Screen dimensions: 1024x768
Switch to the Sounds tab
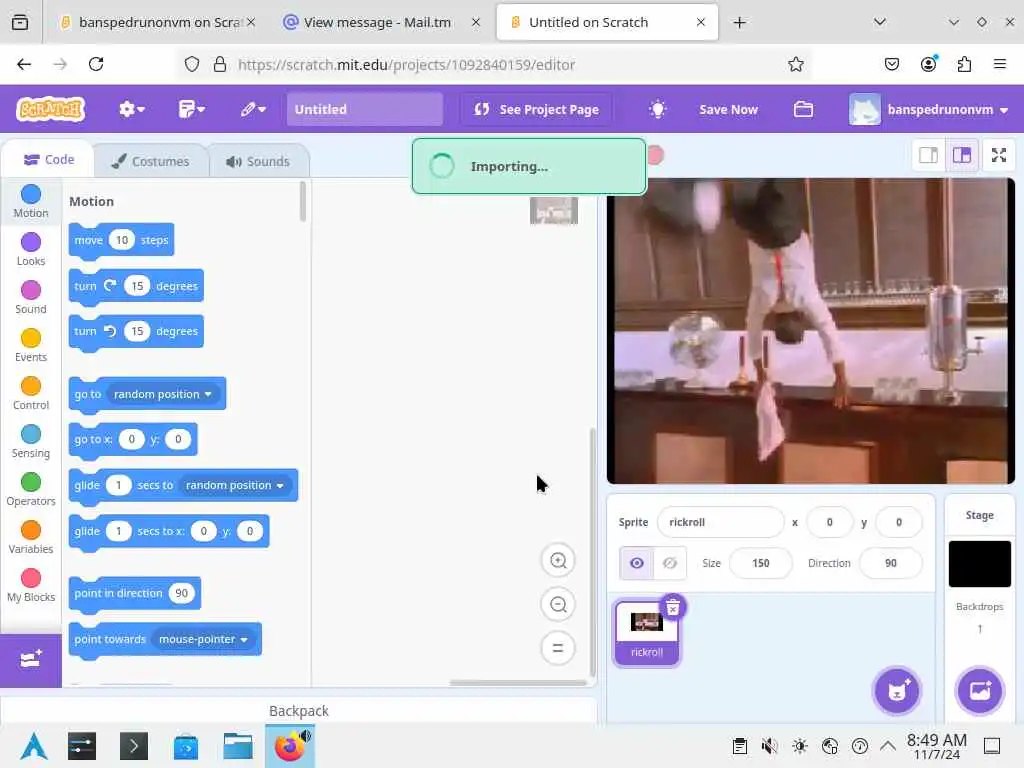click(258, 161)
